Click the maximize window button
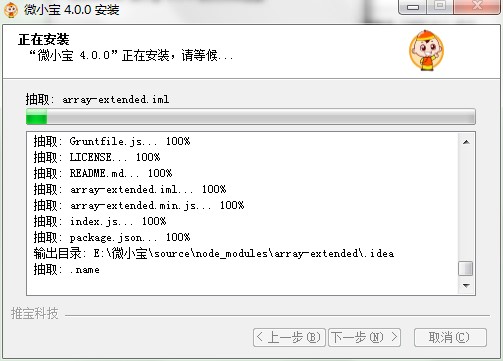The image size is (503, 361). pyautogui.click(x=440, y=6)
